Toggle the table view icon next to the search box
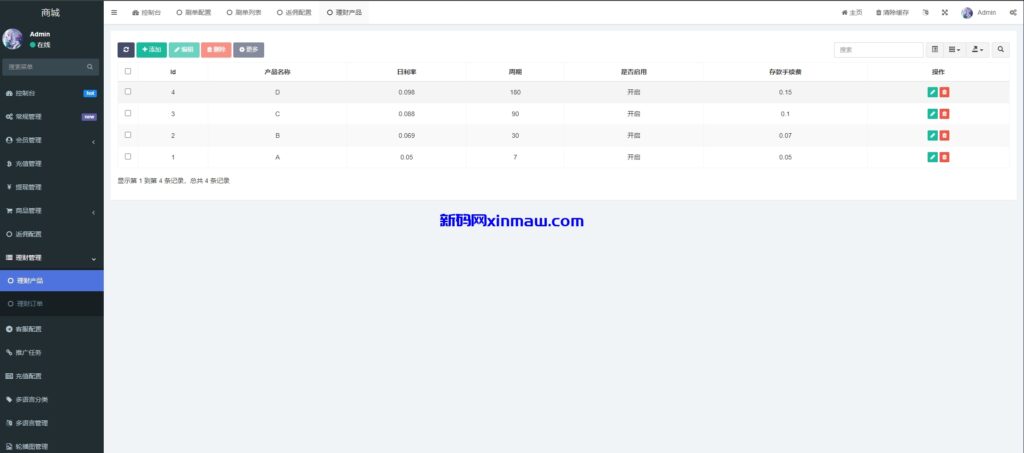Viewport: 1024px width, 453px height. 934,49
